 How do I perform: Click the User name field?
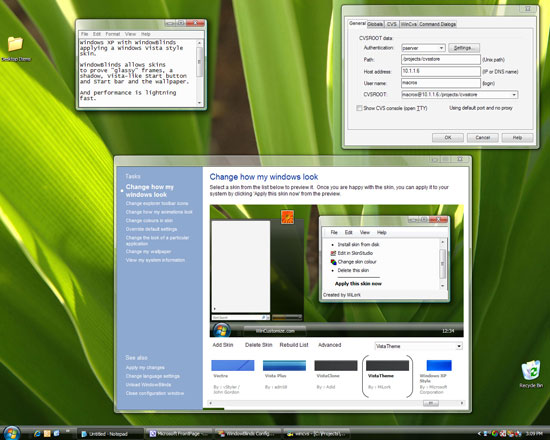point(441,83)
